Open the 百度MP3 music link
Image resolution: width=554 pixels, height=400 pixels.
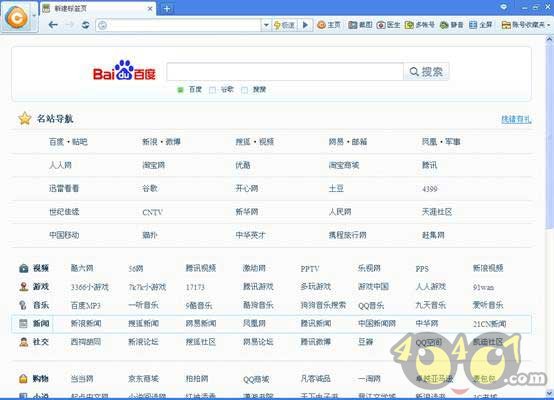coord(86,305)
